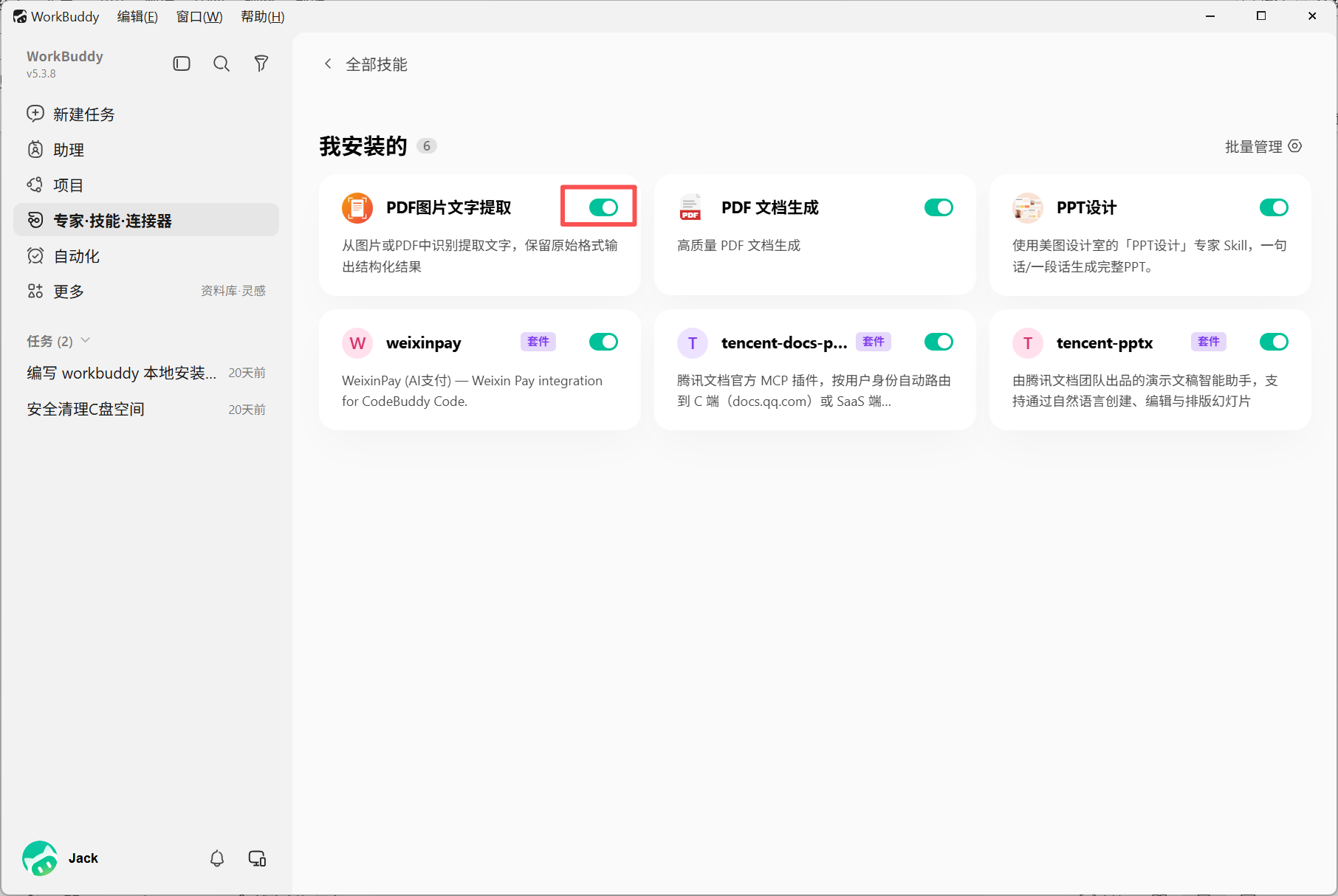Click version label v5.3.8

point(41,74)
